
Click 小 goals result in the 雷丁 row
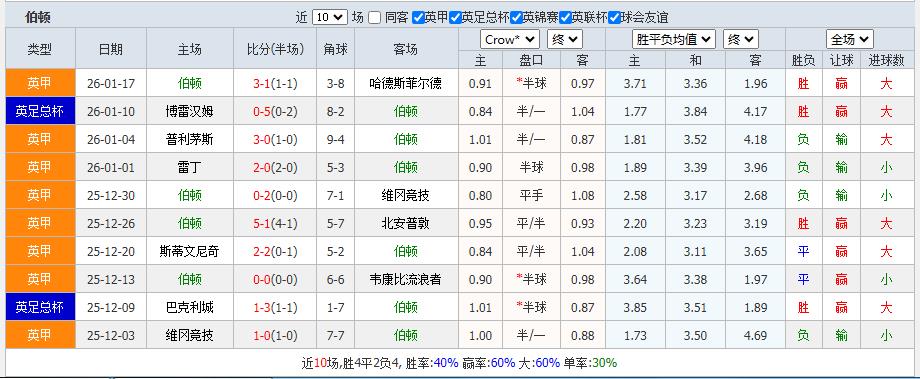click(x=887, y=168)
